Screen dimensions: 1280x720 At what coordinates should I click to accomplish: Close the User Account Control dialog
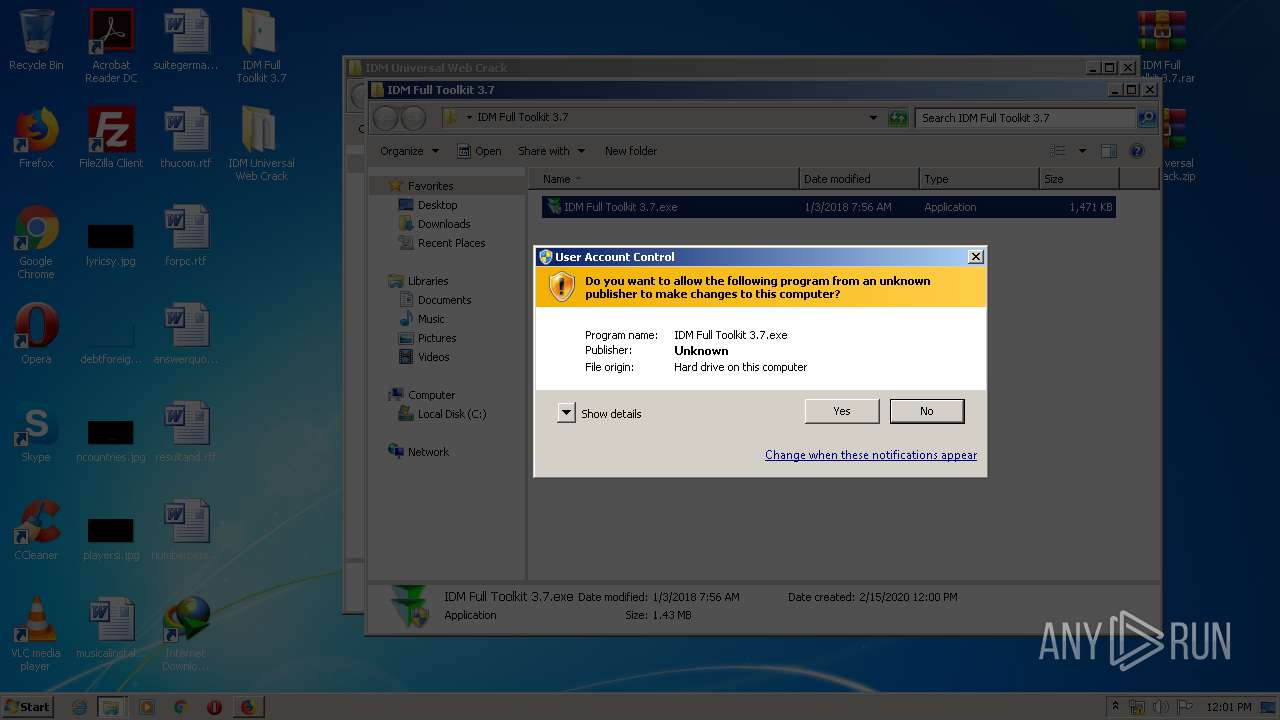coord(976,257)
